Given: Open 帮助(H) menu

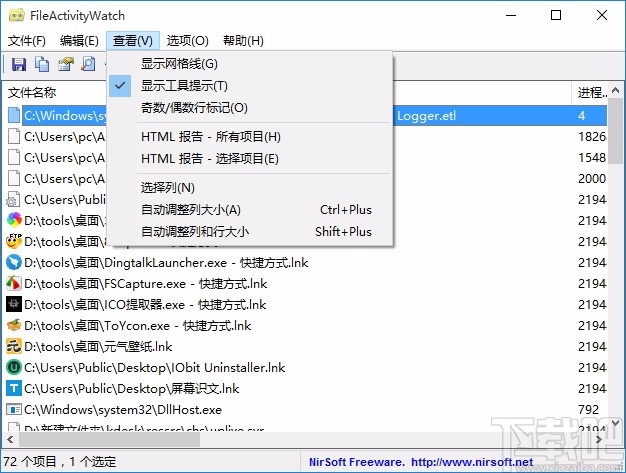Looking at the screenshot, I should pos(243,41).
